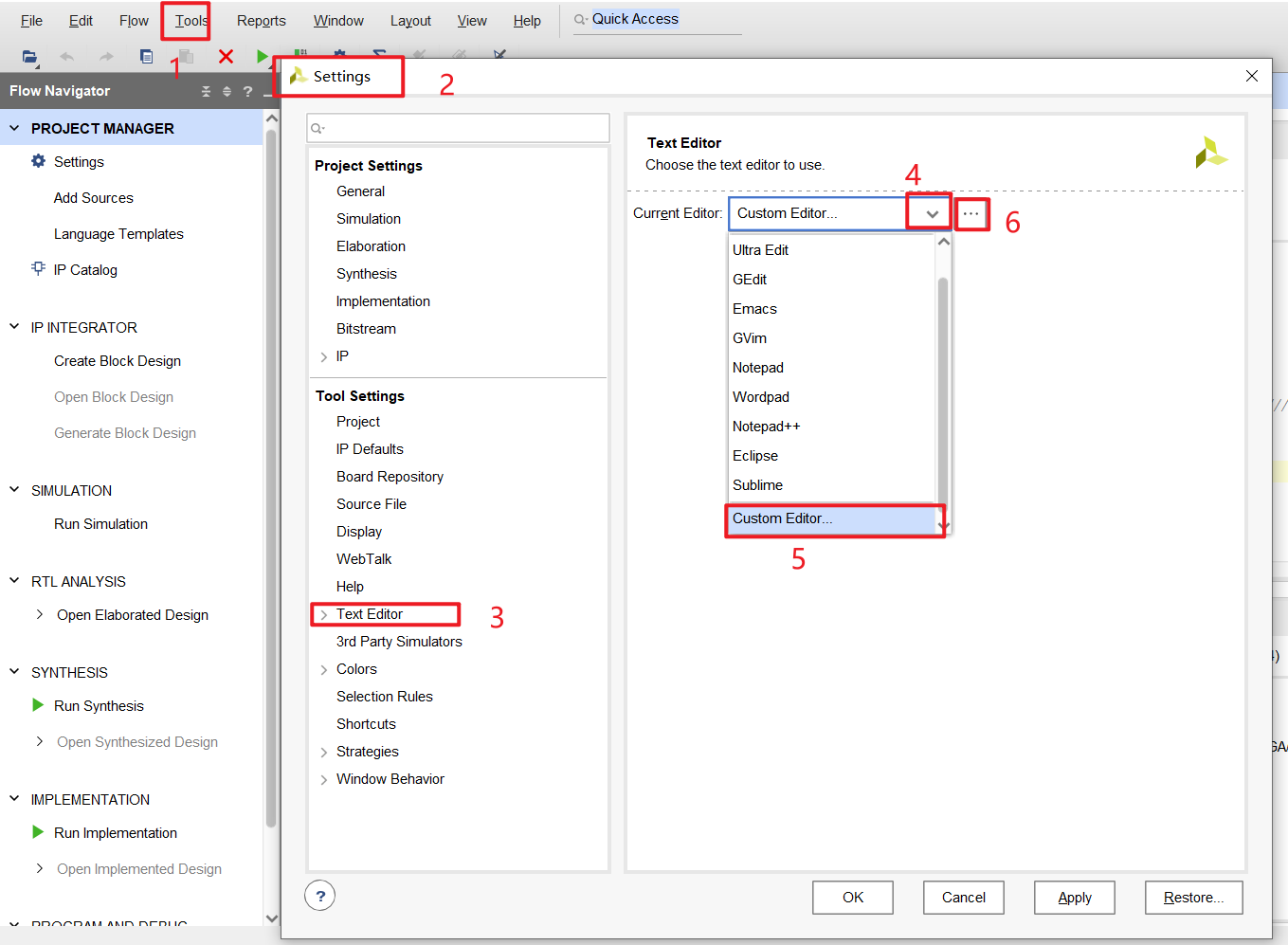Open the View menu
1288x945 pixels.
point(472,20)
